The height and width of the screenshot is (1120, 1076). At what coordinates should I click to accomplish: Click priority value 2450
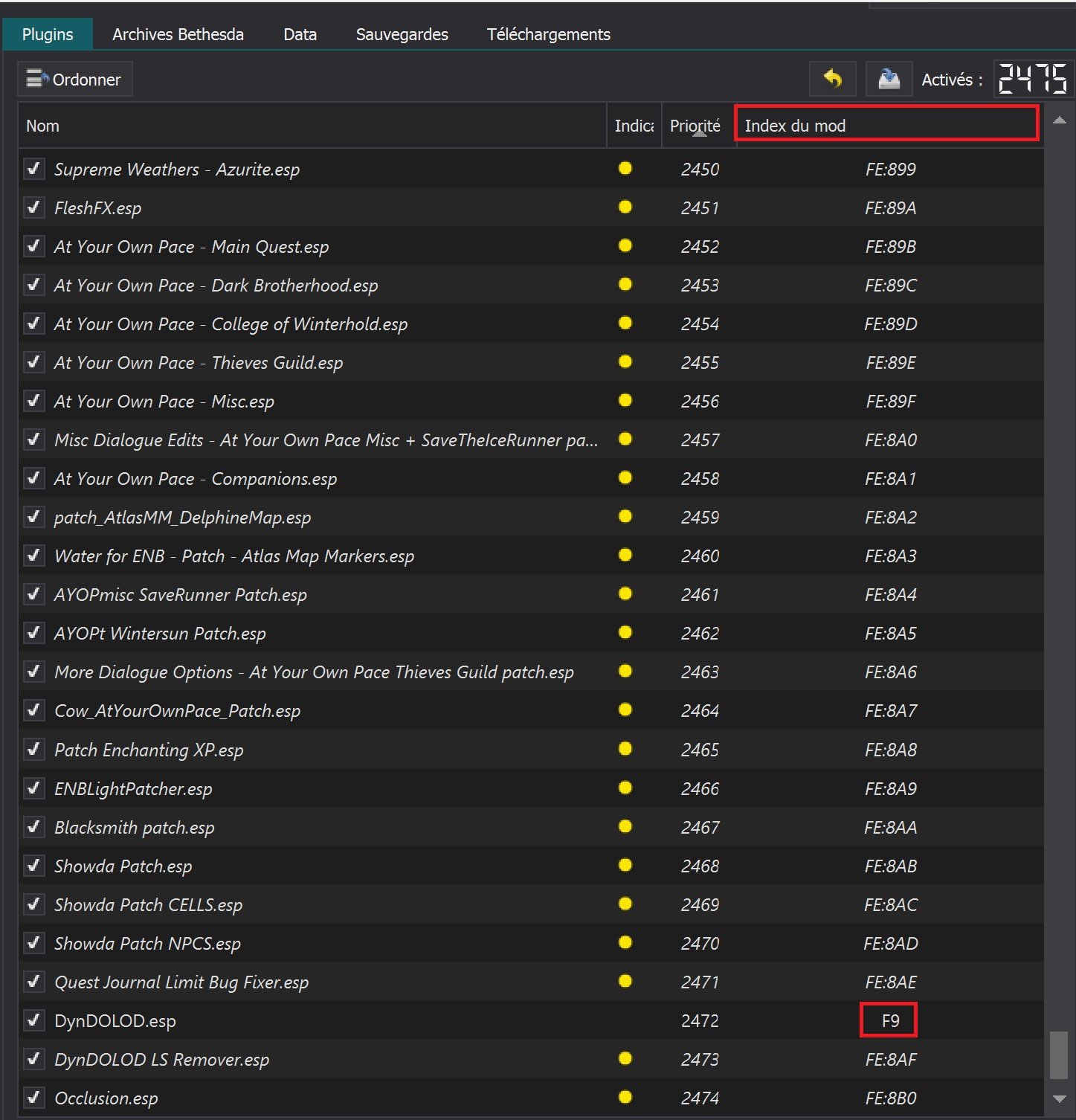coord(700,169)
